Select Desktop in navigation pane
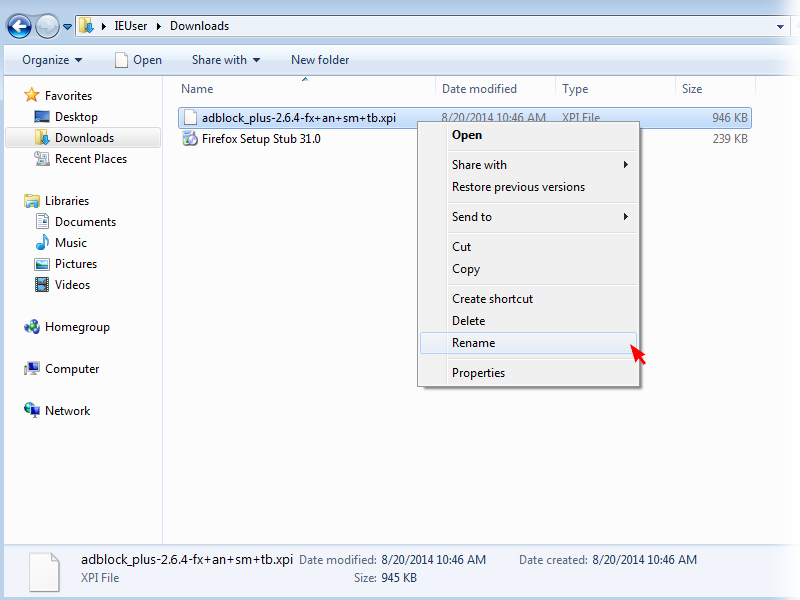 (76, 117)
